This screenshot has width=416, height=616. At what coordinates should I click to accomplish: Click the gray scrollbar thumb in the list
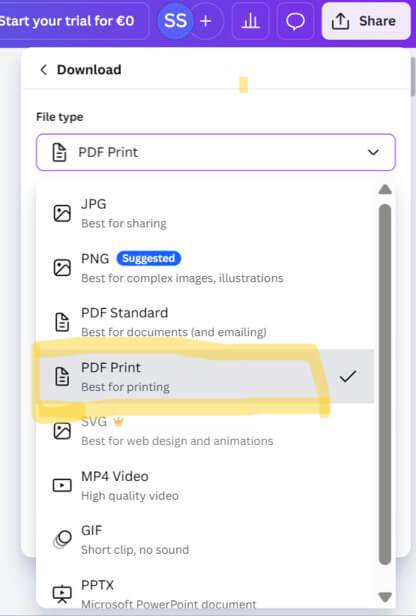(385, 384)
